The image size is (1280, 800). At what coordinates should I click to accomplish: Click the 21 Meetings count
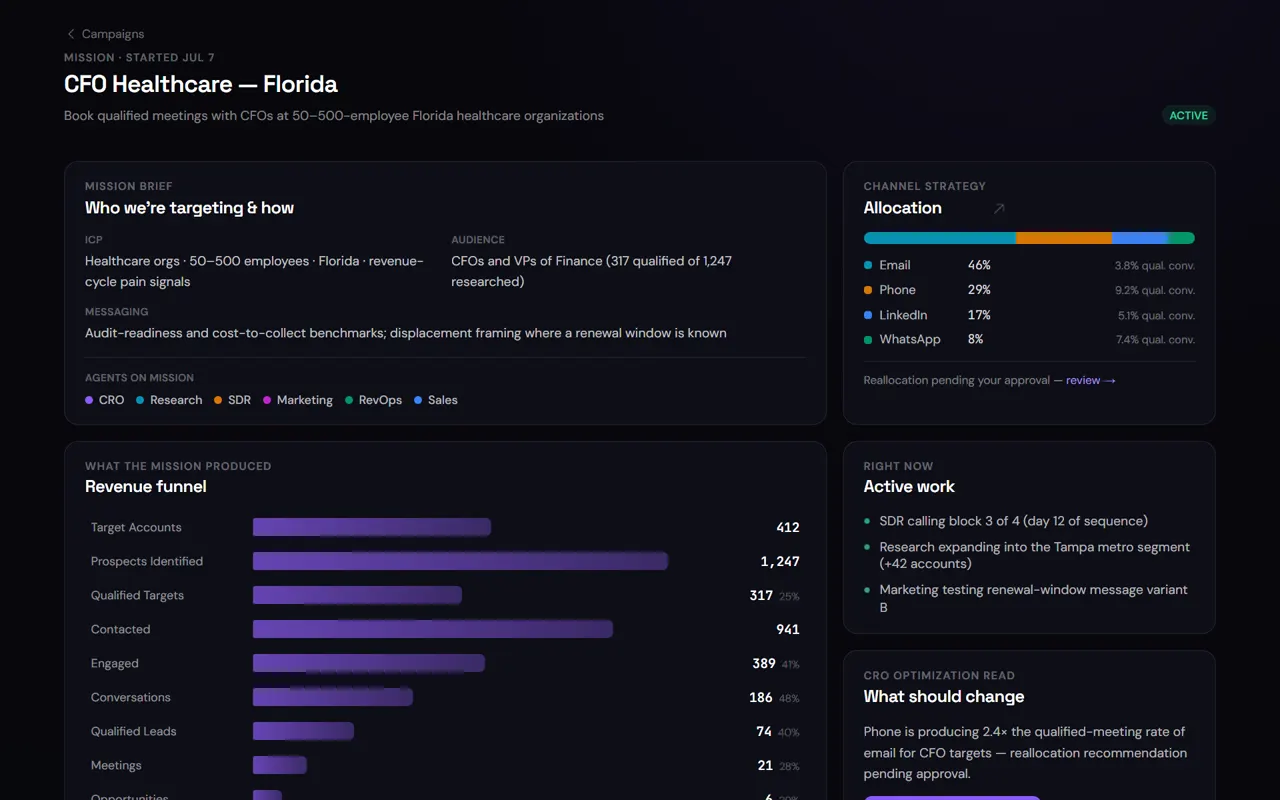tap(765, 765)
